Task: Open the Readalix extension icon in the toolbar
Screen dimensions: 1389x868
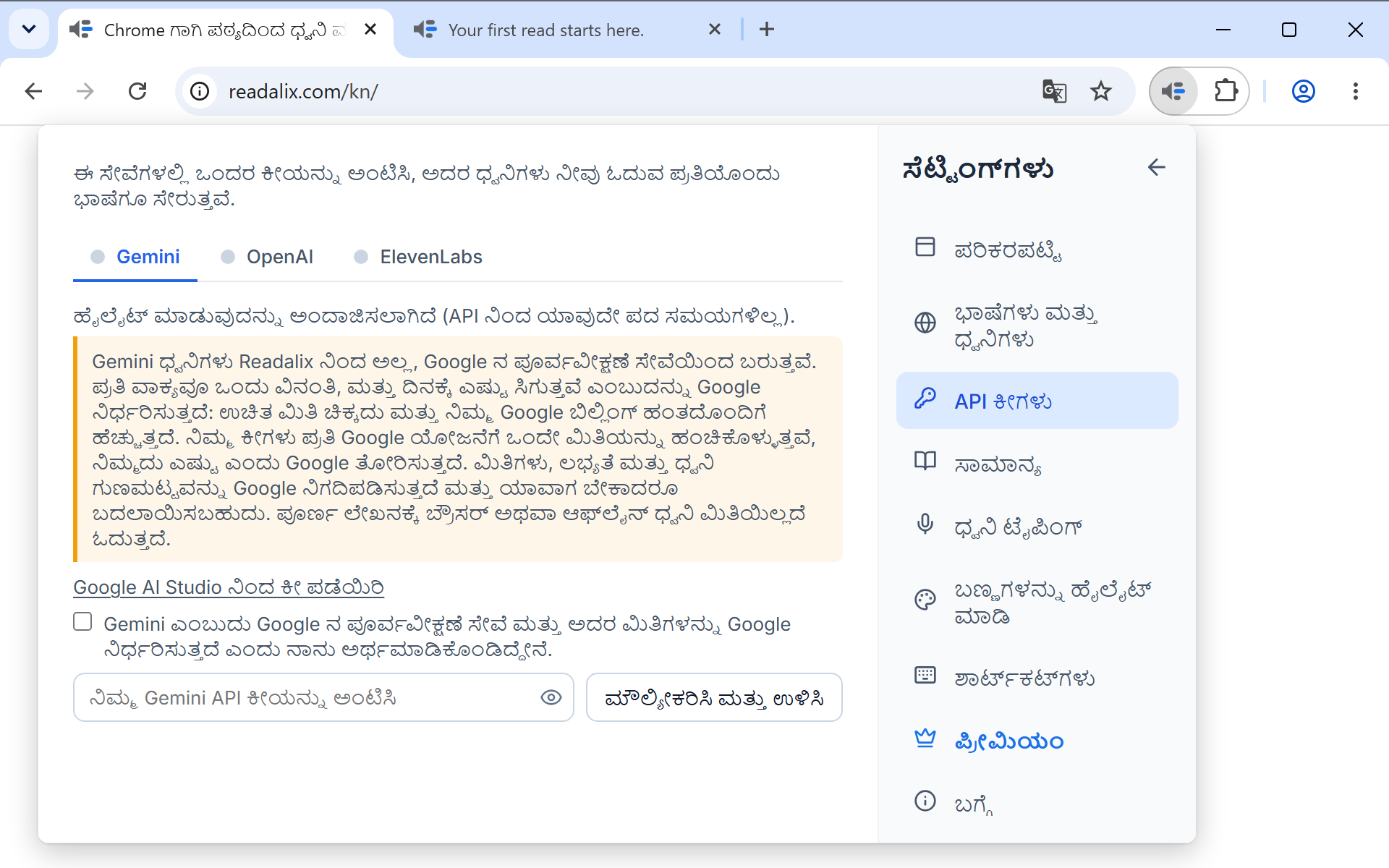Action: 1173,91
